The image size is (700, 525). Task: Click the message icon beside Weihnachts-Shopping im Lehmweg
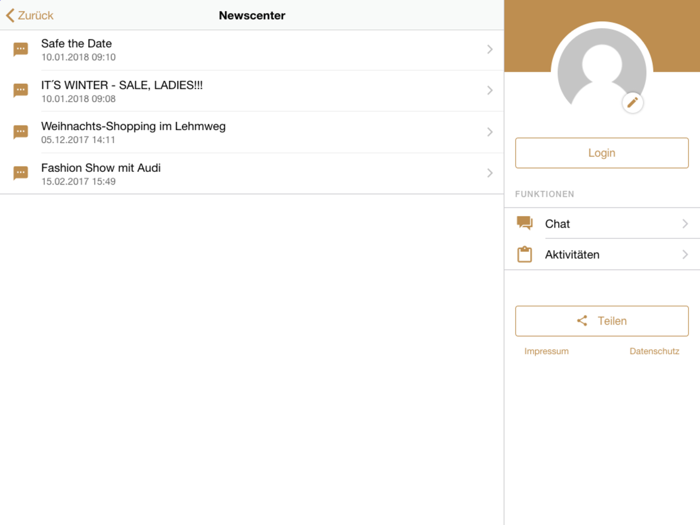[x=21, y=132]
